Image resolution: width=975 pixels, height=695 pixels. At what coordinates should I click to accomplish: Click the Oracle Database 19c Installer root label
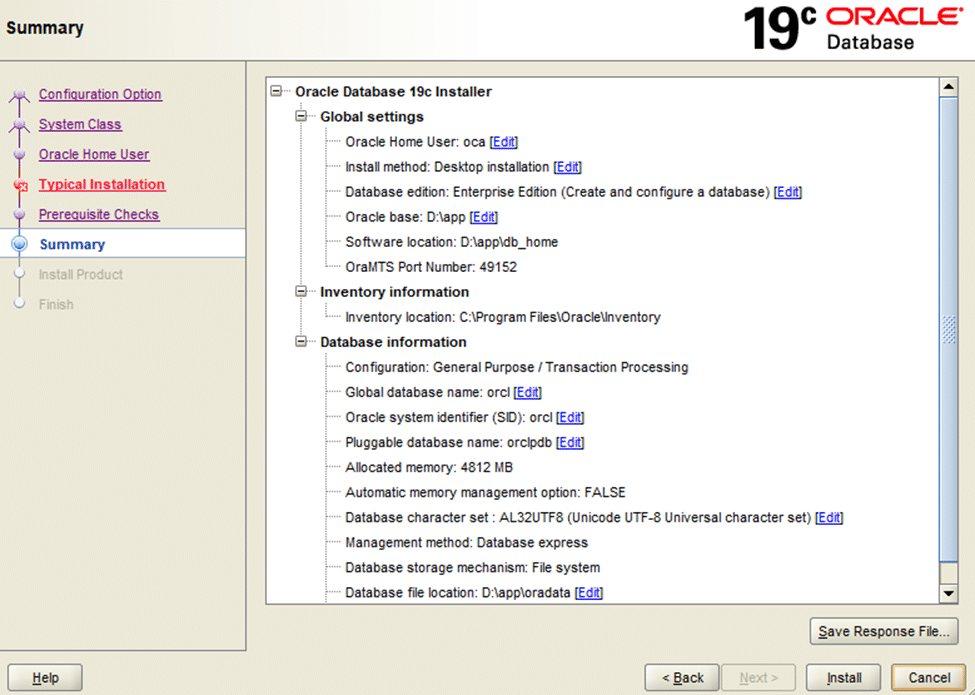(x=393, y=91)
